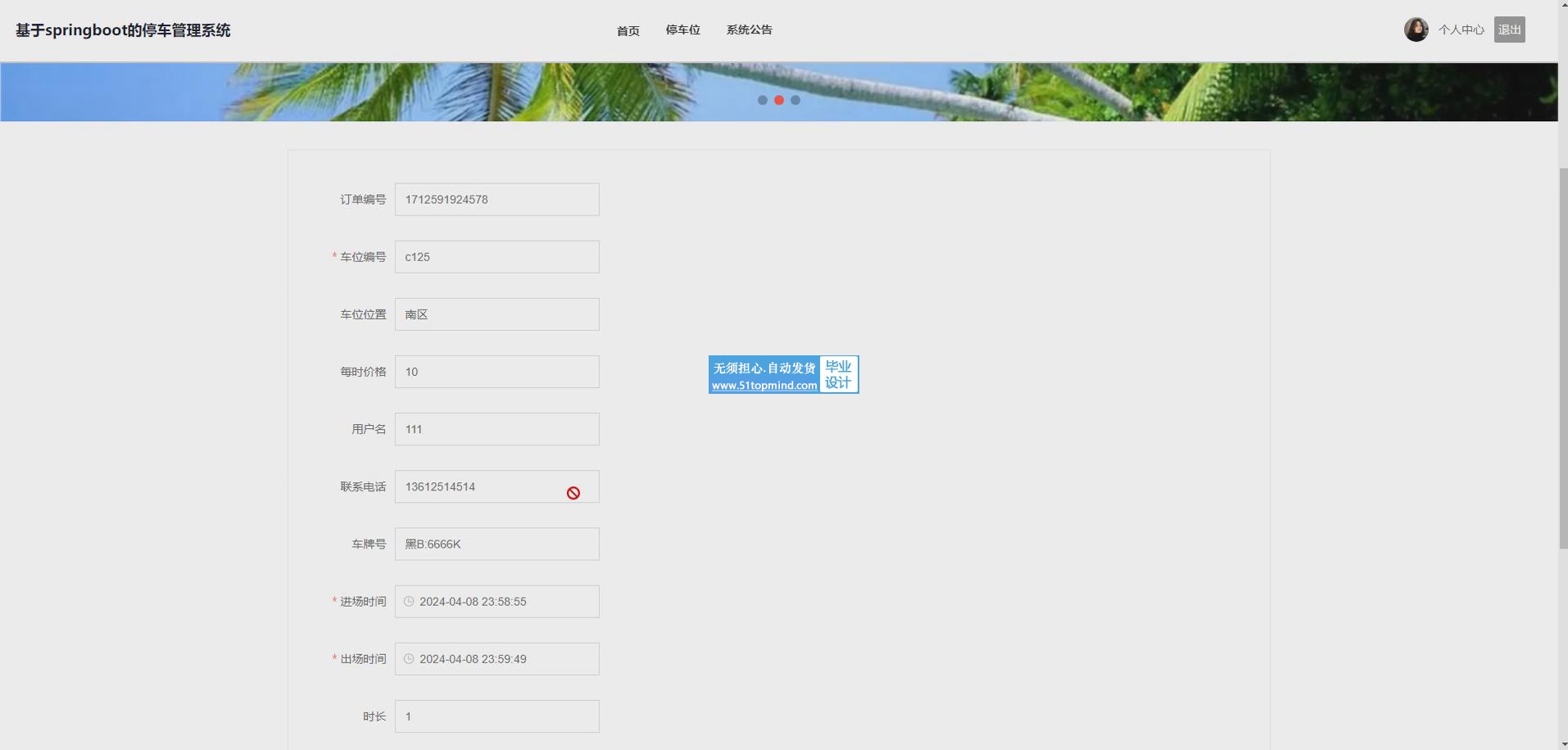The height and width of the screenshot is (750, 1568).
Task: Open the 出场时间 date-time picker
Action: (496, 659)
